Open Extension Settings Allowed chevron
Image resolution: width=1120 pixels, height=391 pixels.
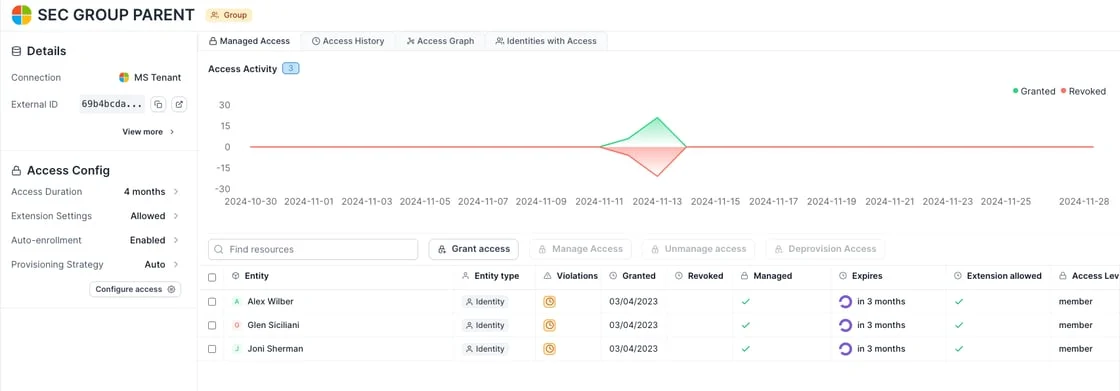[176, 216]
